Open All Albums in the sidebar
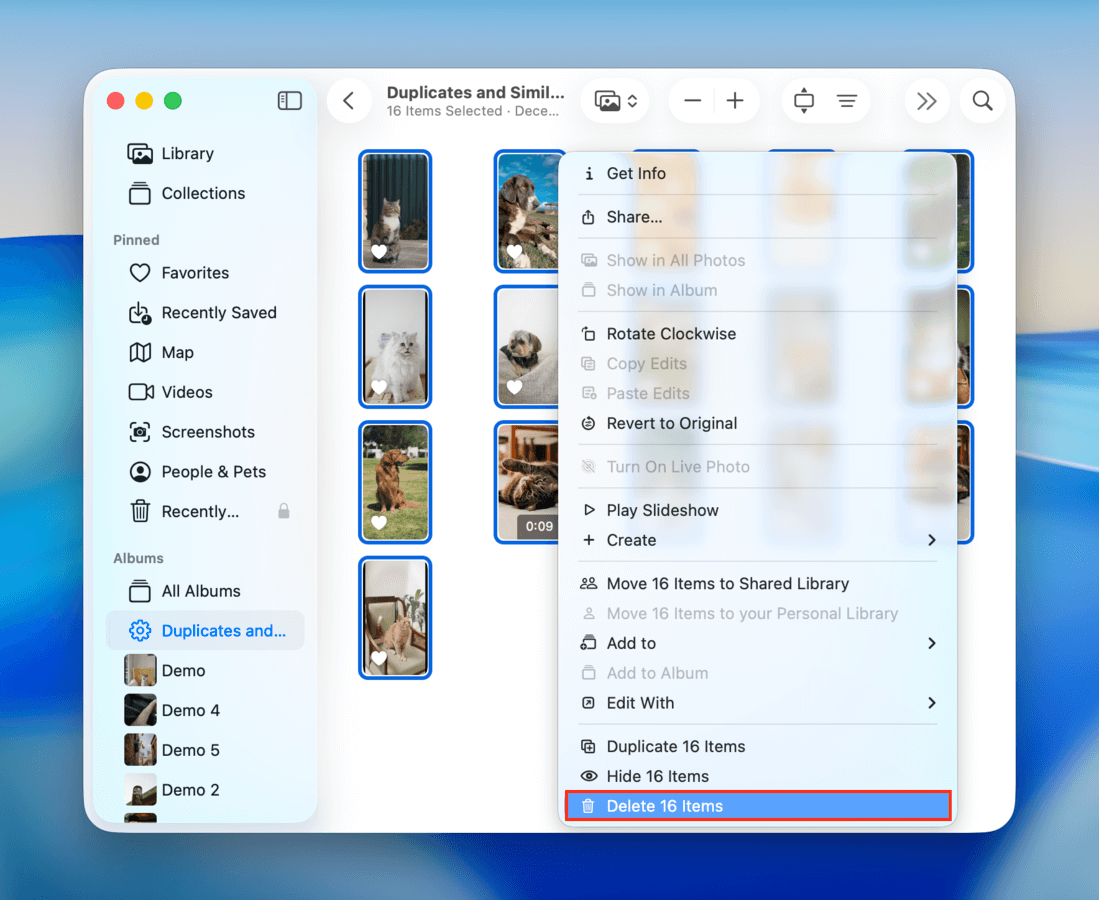 pyautogui.click(x=201, y=591)
